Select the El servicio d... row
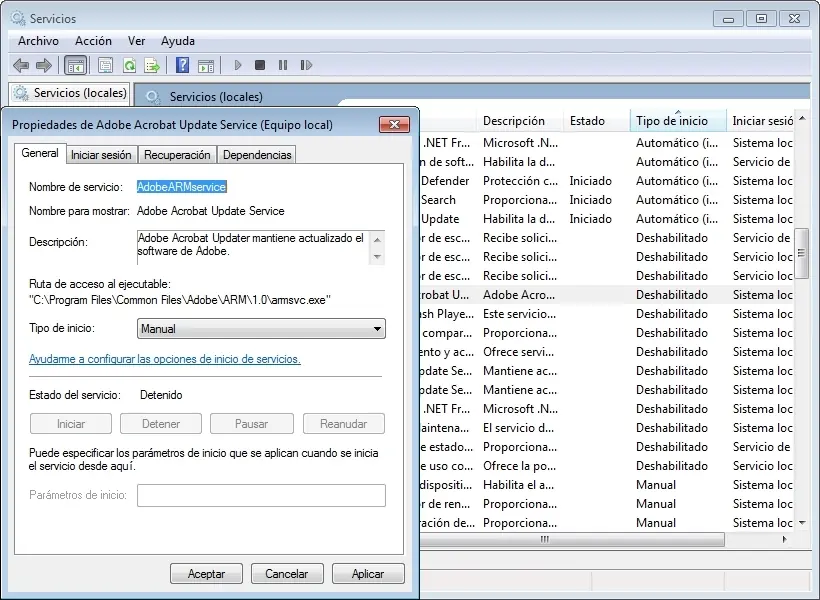 coord(607,428)
